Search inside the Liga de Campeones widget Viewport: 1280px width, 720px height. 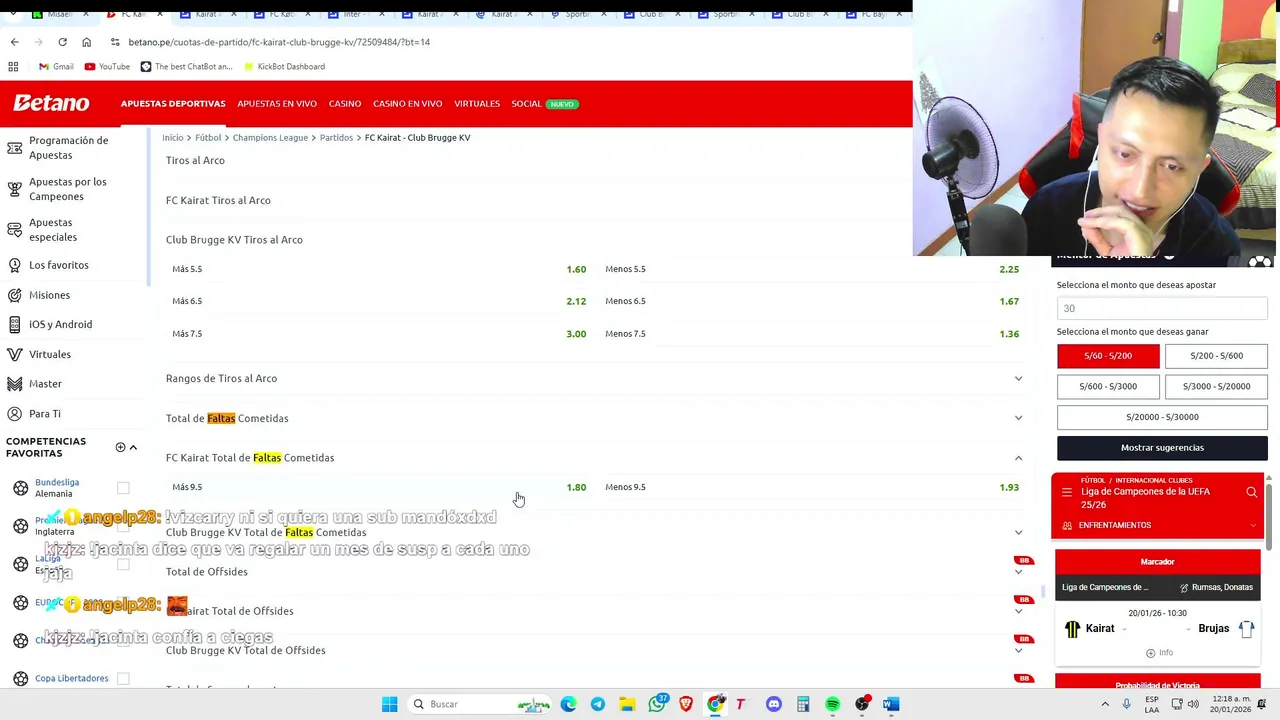click(1251, 492)
